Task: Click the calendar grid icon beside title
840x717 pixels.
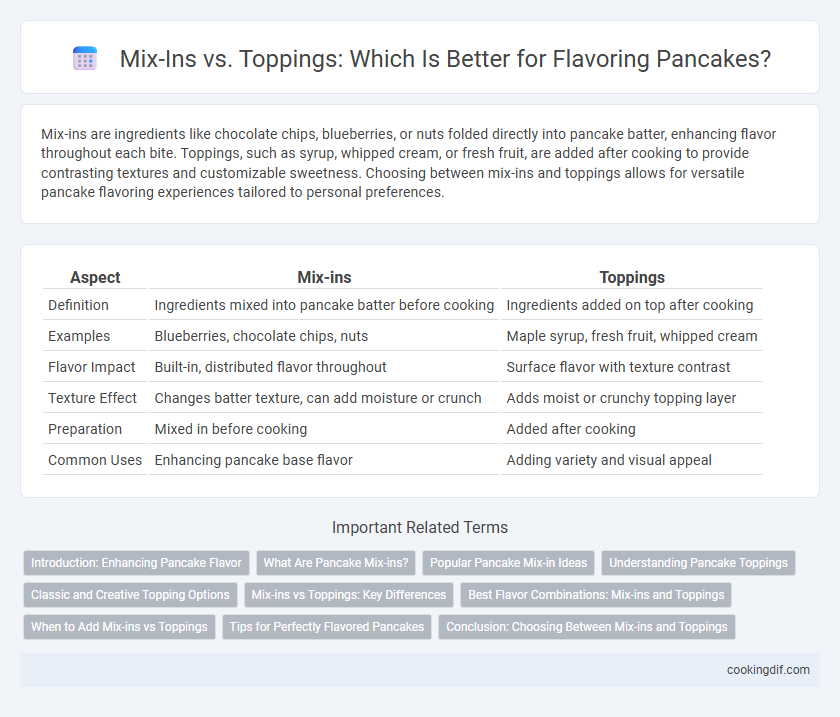Action: (x=85, y=58)
